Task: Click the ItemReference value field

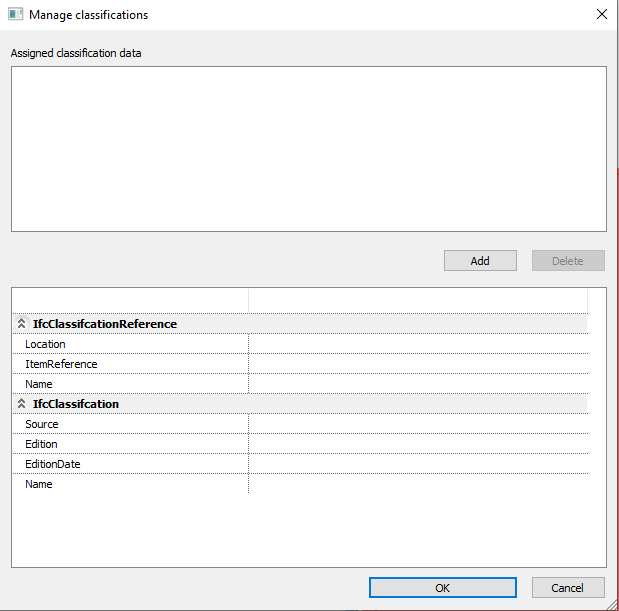Action: [418, 364]
